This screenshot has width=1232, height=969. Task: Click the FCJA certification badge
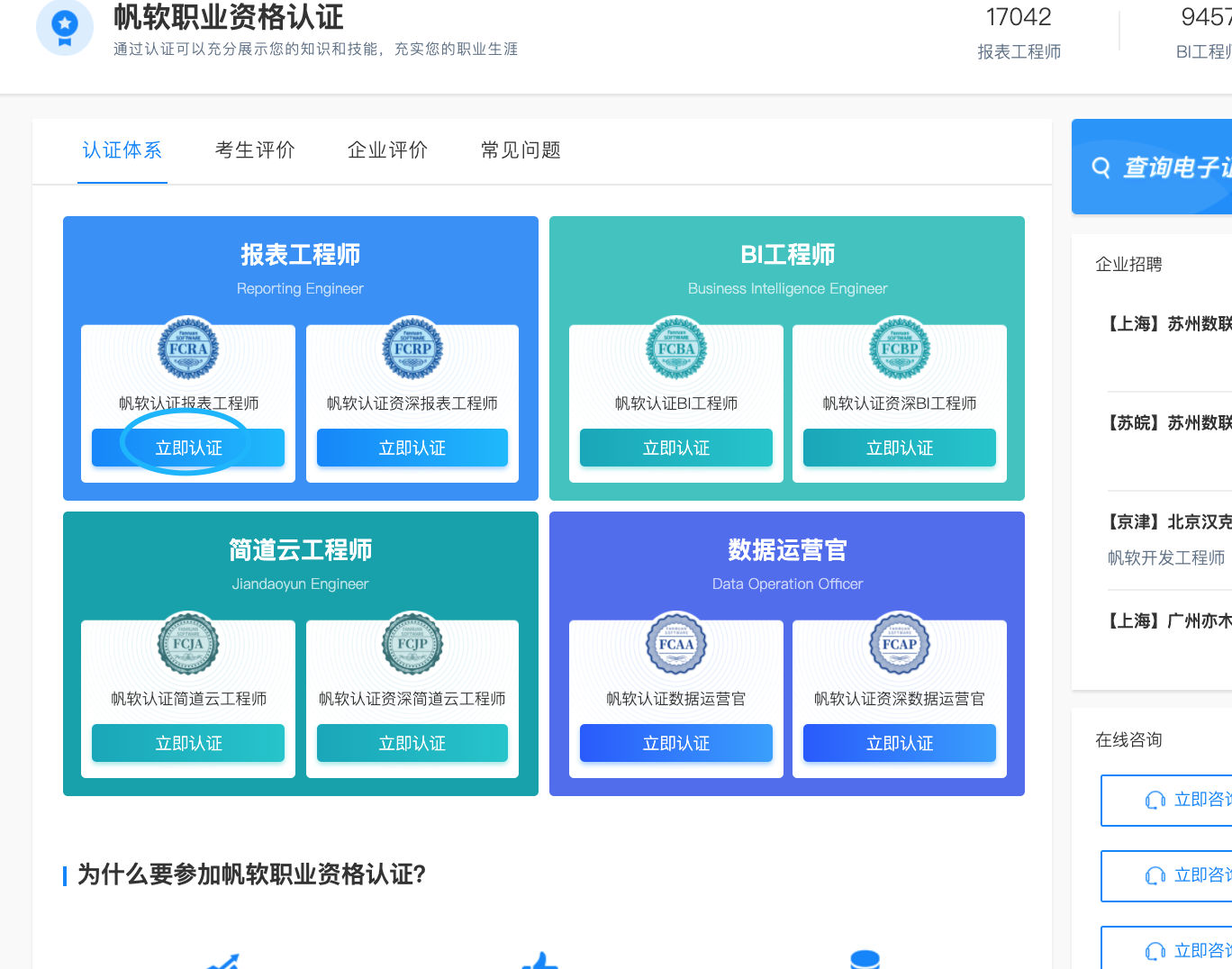pyautogui.click(x=188, y=643)
